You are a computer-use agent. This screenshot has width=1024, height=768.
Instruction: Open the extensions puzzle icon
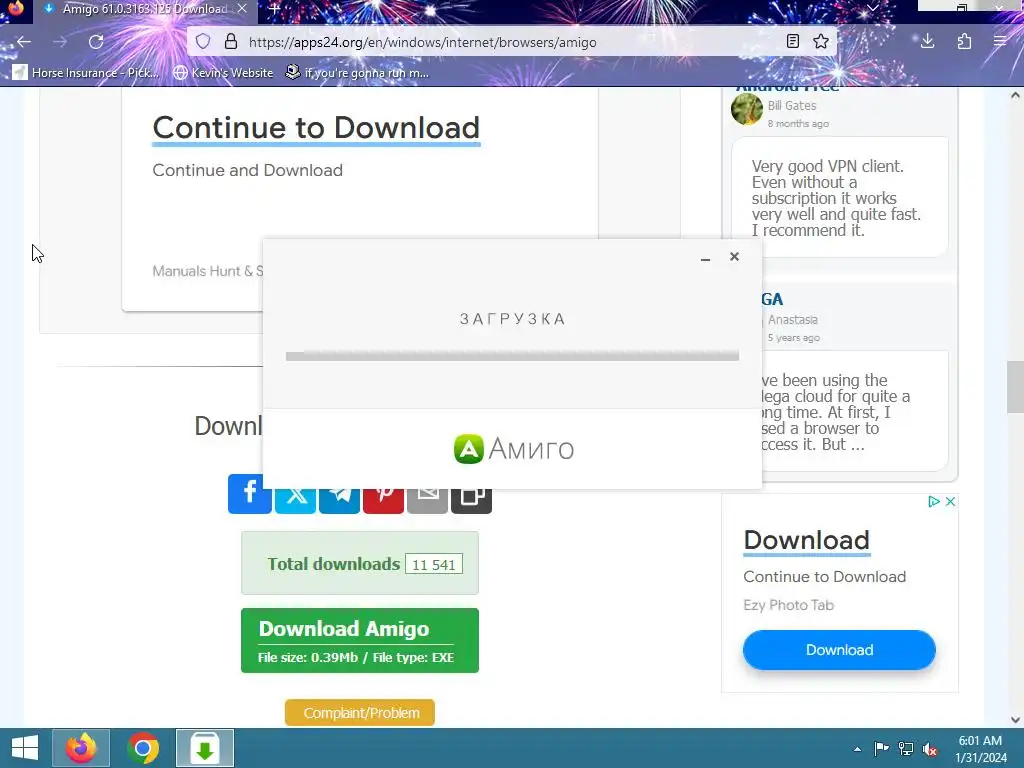click(x=964, y=42)
